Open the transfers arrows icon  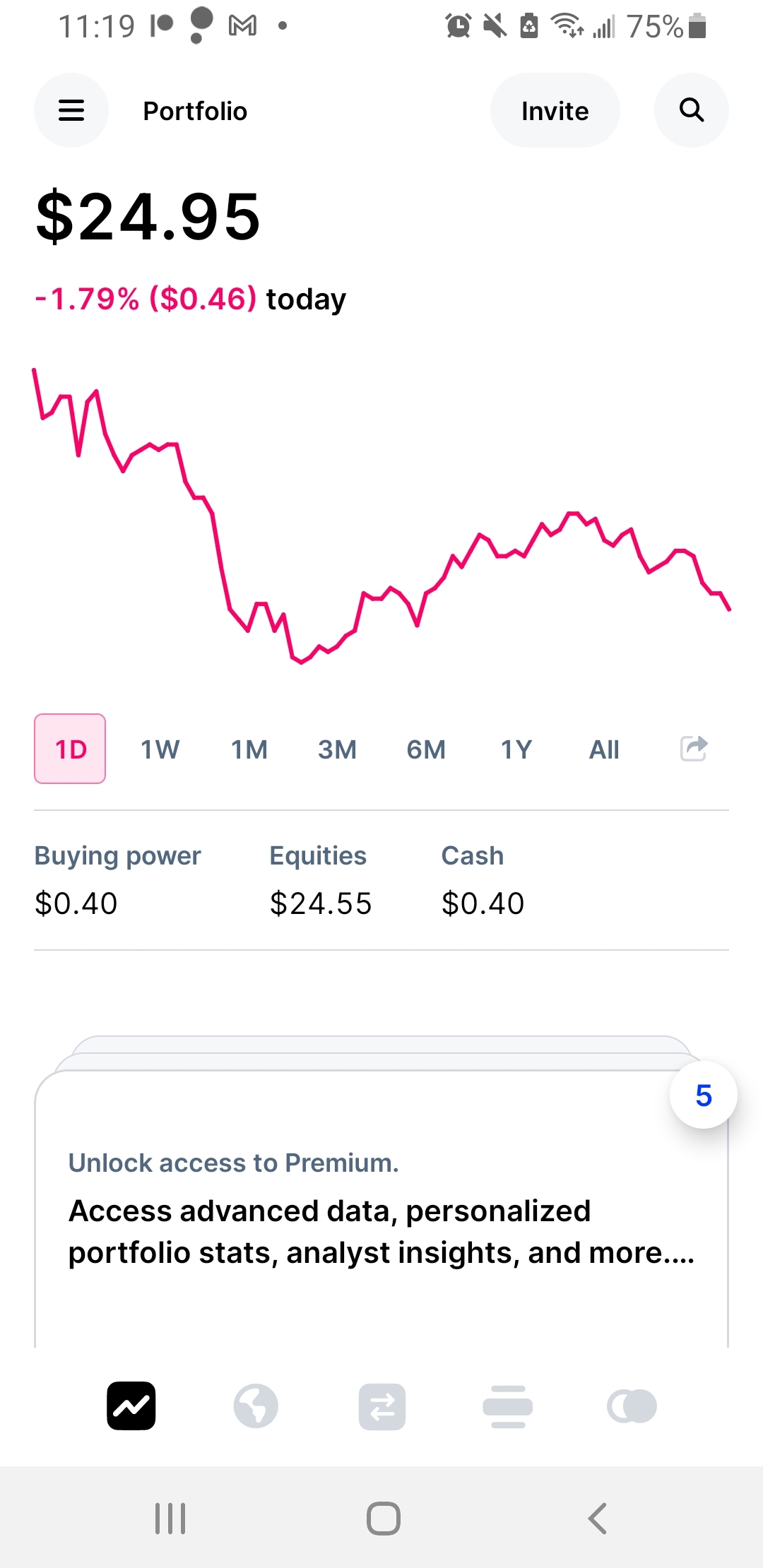point(382,1406)
